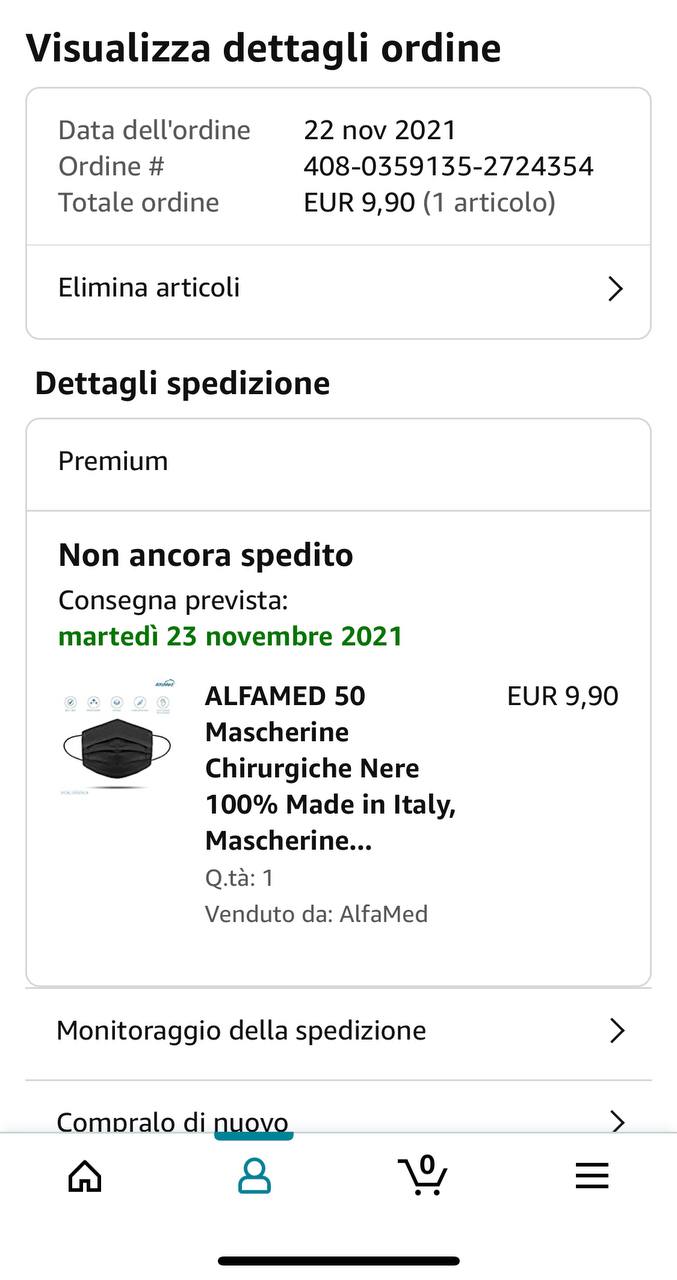The image size is (677, 1280).
Task: Tap chevron beside Compralo di nuovo
Action: [x=616, y=1121]
